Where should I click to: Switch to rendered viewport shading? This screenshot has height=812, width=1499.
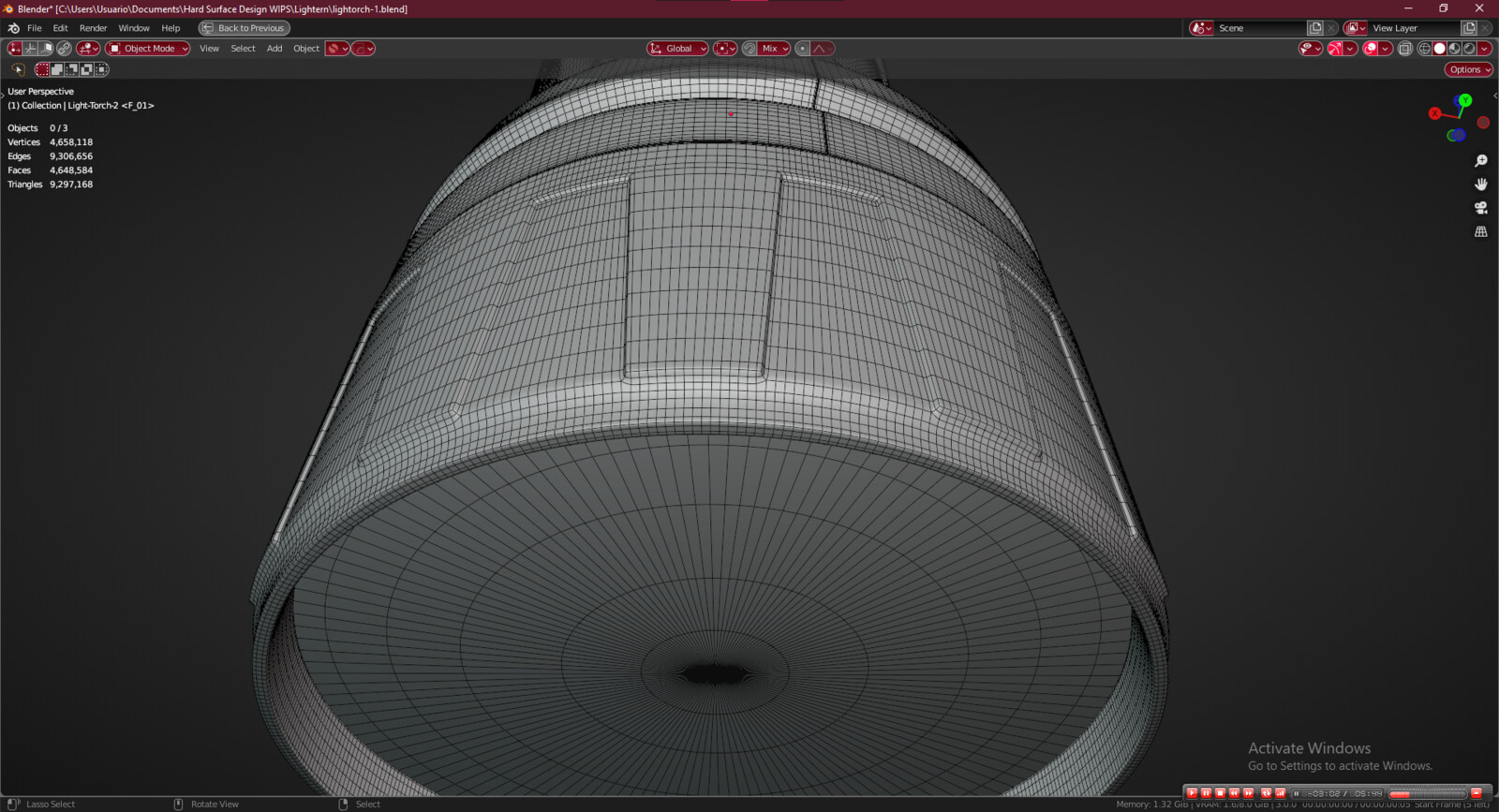[x=1469, y=49]
